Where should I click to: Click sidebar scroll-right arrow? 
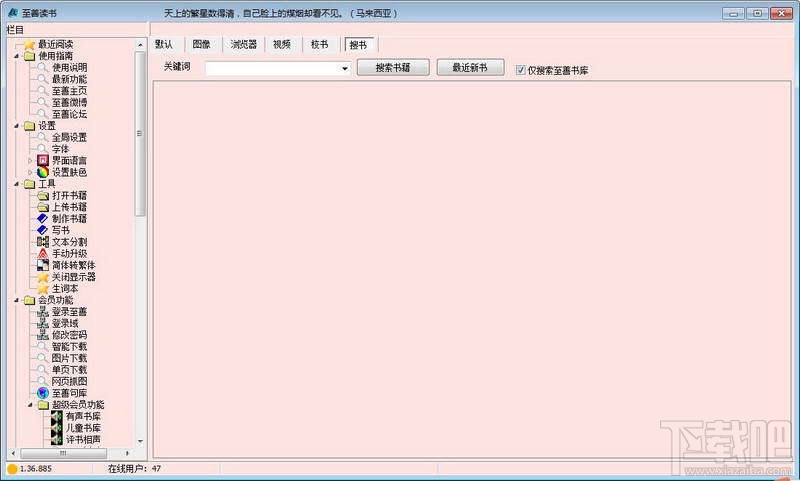click(x=128, y=453)
